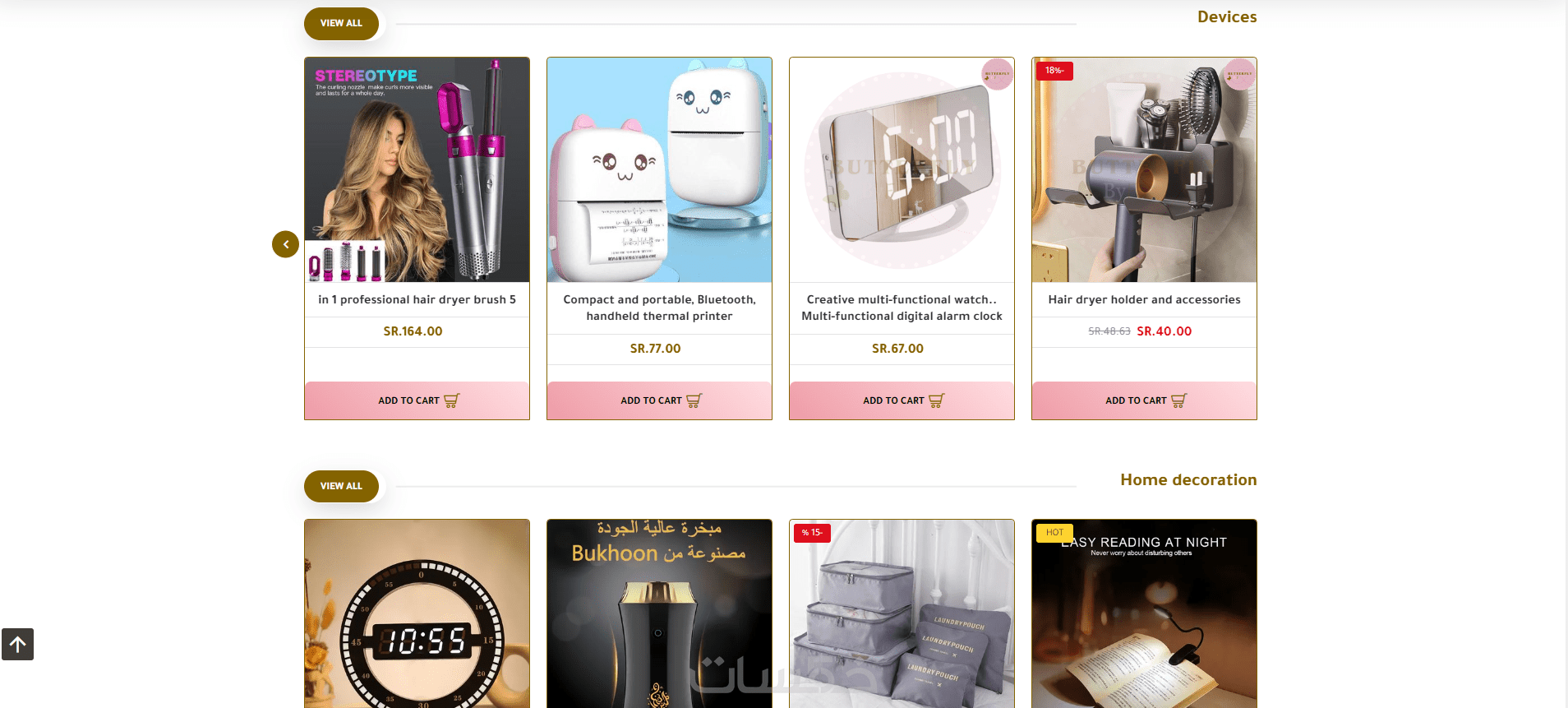Open the Home decoration category heading
The image size is (1568, 708).
point(1188,479)
